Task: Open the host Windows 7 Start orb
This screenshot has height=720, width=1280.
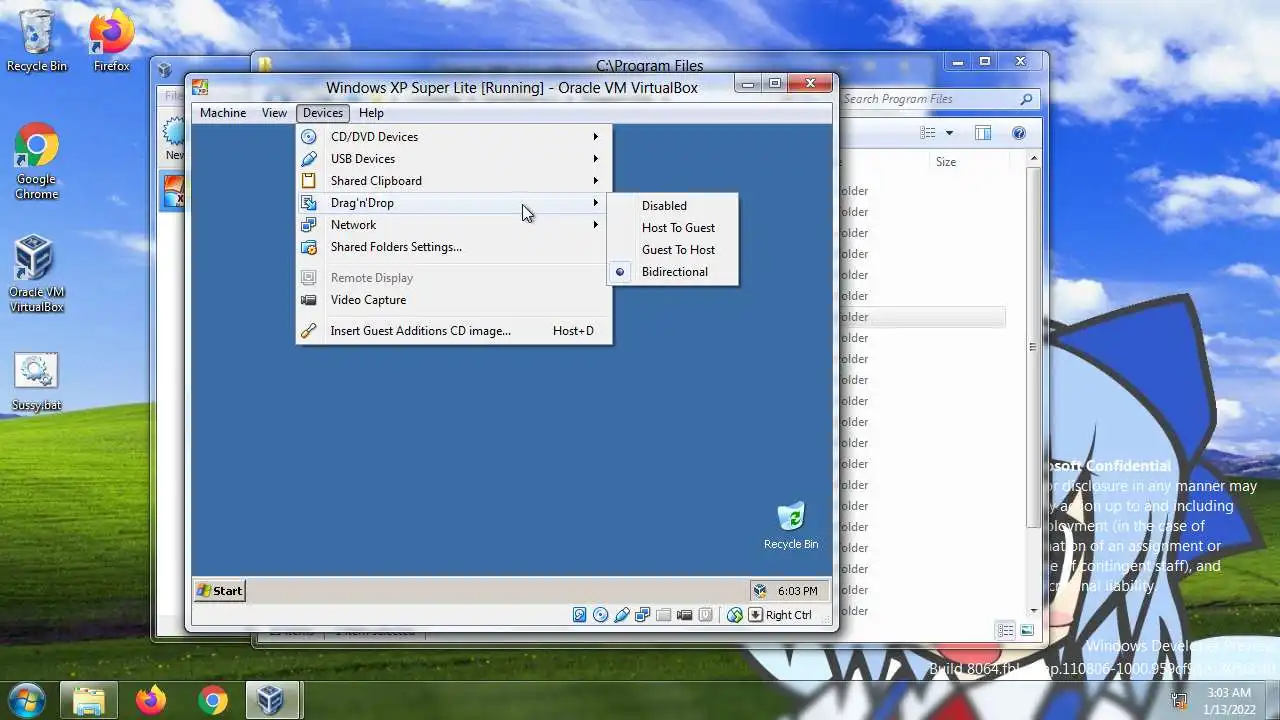Action: (x=27, y=700)
